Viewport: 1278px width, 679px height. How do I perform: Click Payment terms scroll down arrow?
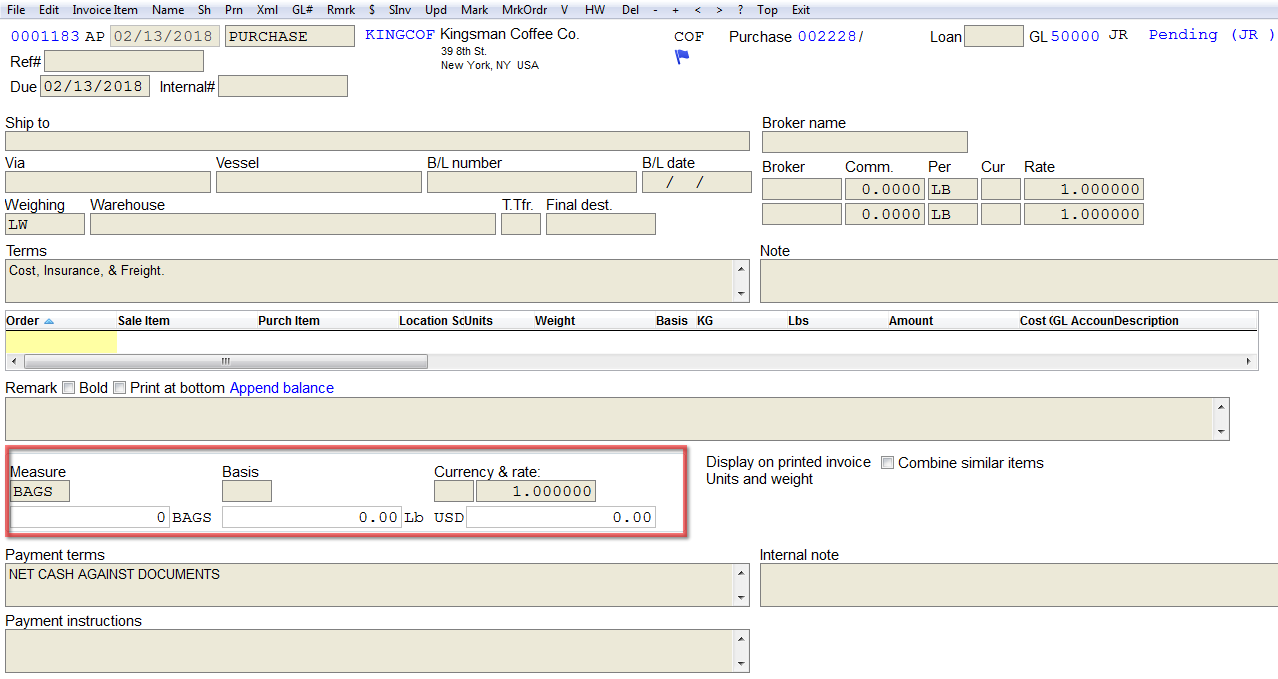[x=742, y=598]
